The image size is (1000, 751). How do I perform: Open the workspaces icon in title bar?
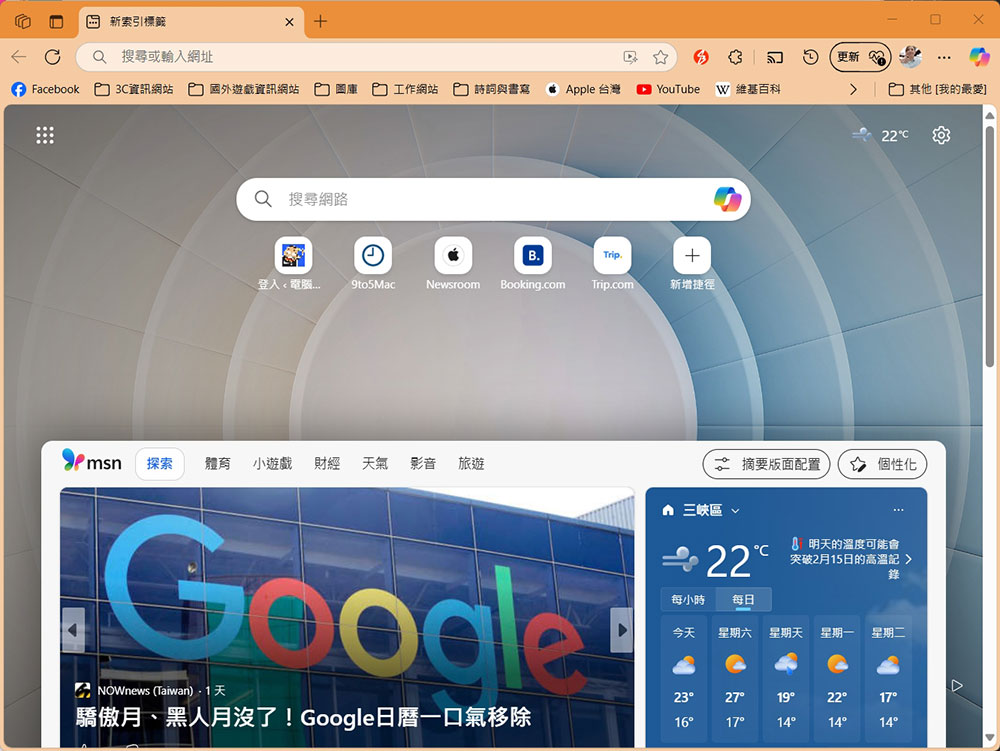(23, 21)
